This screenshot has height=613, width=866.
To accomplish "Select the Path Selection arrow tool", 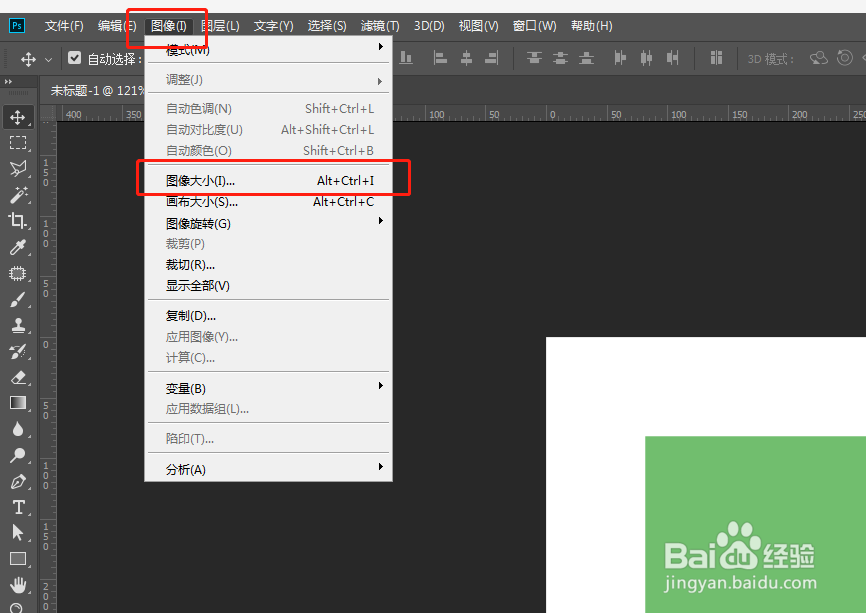I will coord(18,532).
